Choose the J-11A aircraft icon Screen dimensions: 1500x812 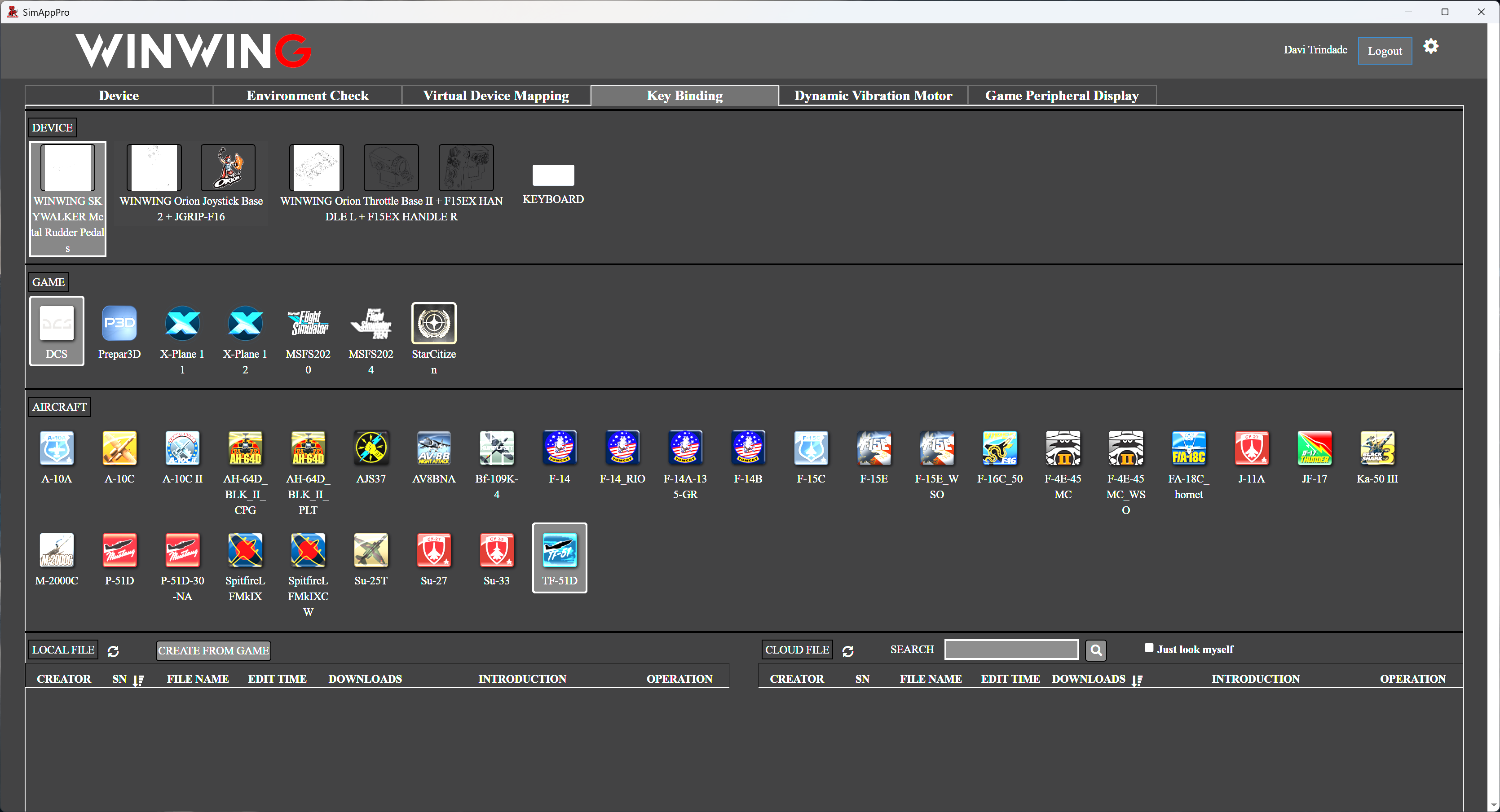[x=1251, y=448]
